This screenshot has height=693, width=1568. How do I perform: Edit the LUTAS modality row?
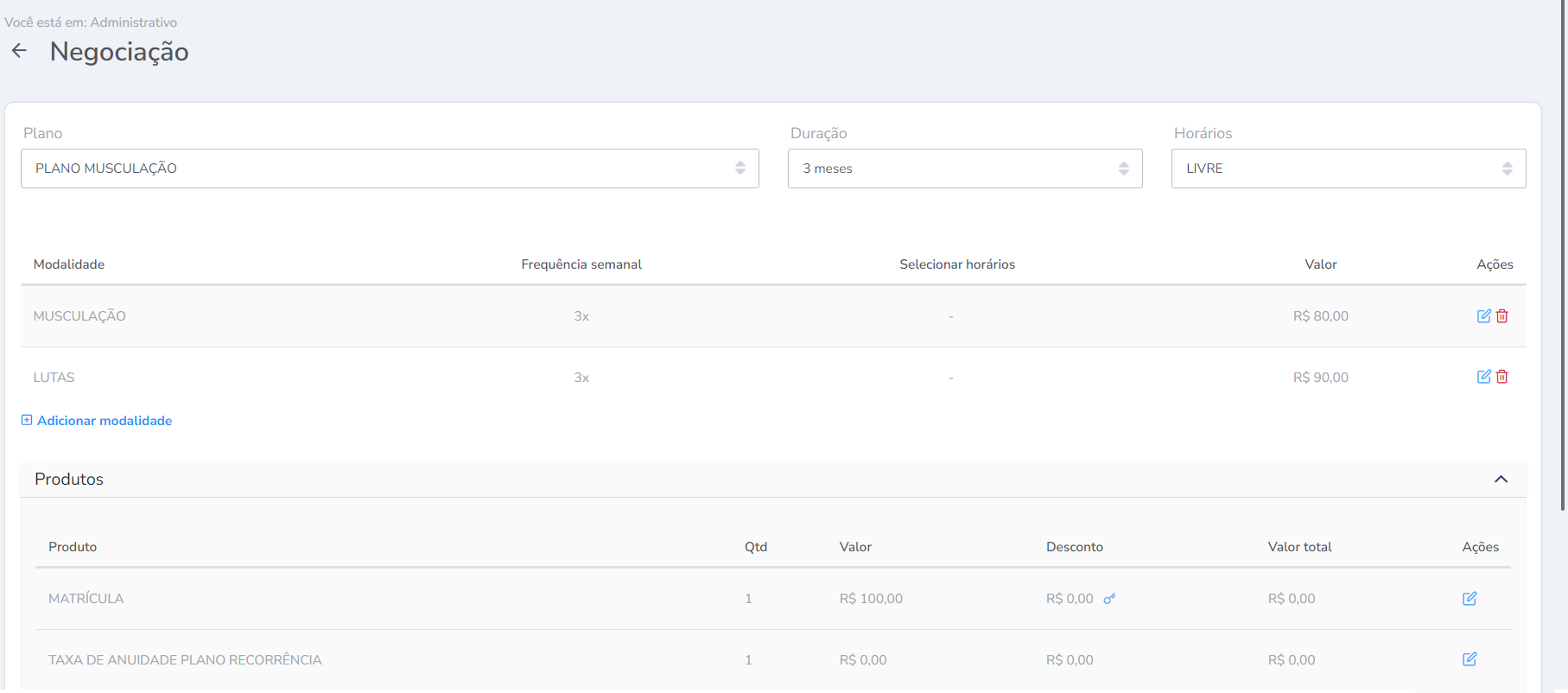click(x=1483, y=377)
